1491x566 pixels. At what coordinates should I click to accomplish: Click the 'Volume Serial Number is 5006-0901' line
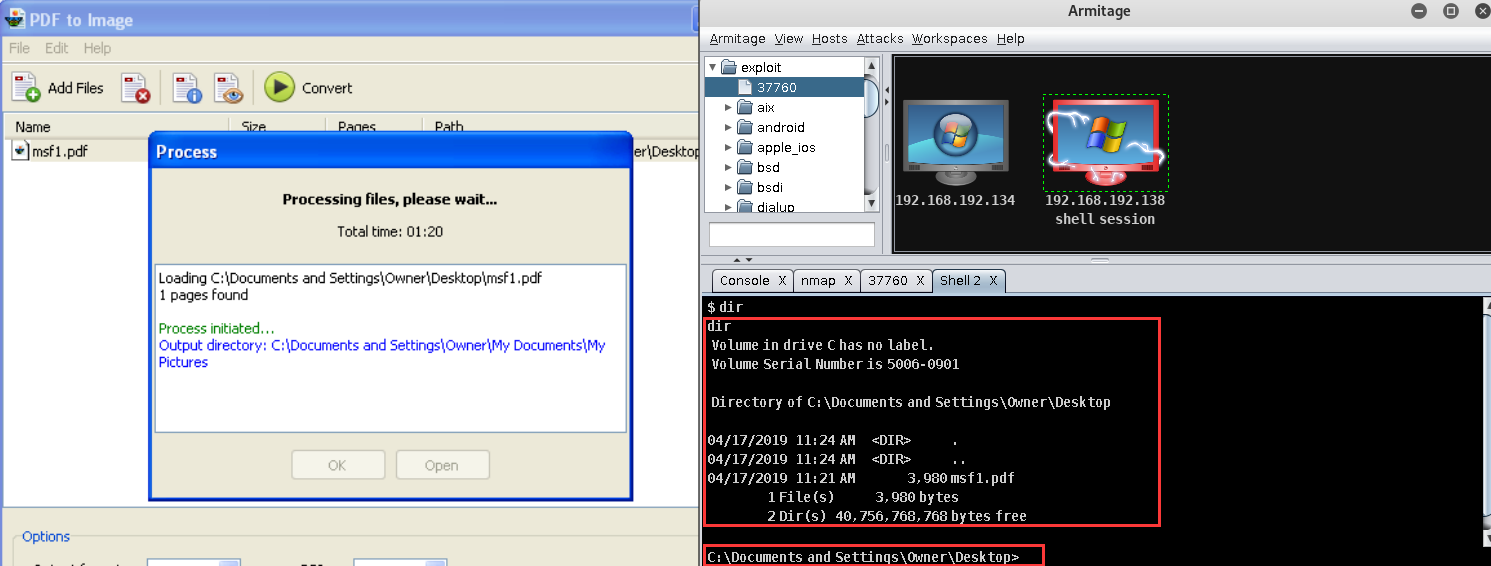click(835, 364)
